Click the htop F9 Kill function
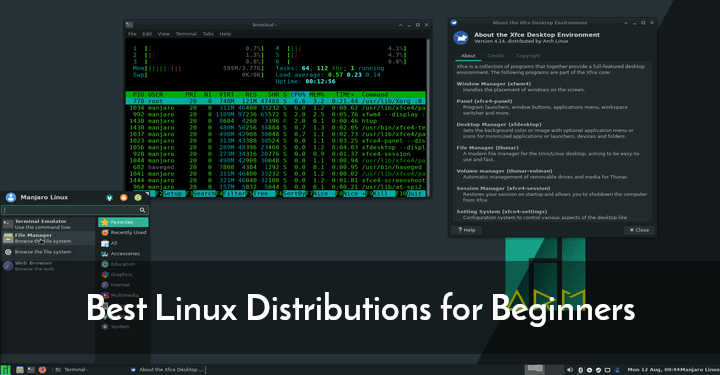The height and width of the screenshot is (375, 720). (380, 194)
